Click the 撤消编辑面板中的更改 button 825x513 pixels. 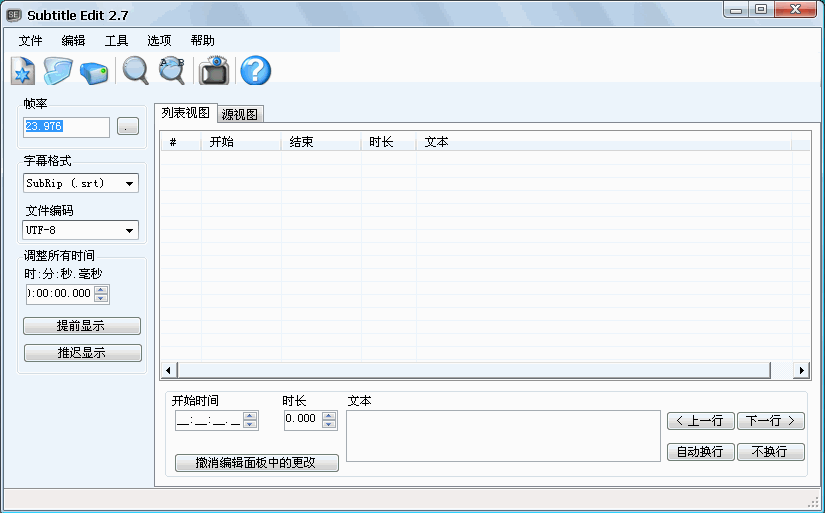pyautogui.click(x=257, y=463)
